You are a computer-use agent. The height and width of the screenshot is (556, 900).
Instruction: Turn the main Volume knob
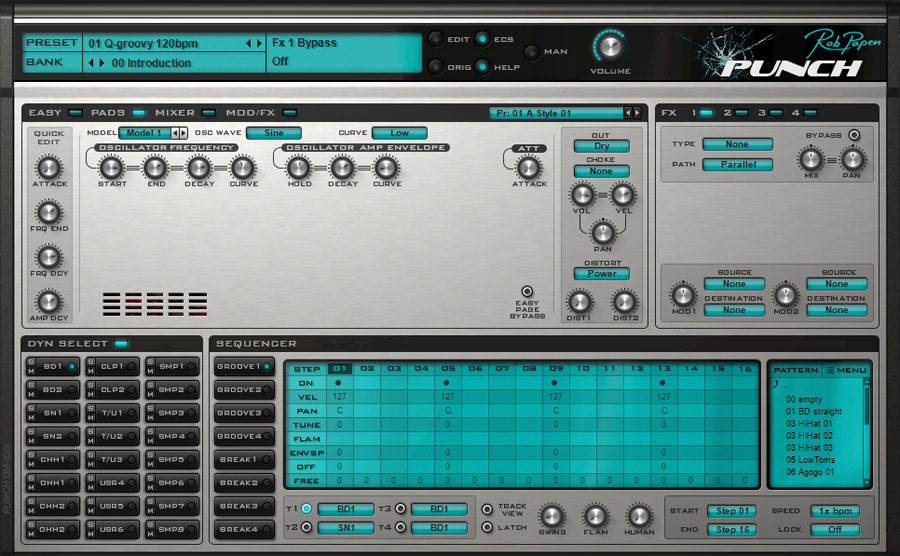pyautogui.click(x=610, y=46)
